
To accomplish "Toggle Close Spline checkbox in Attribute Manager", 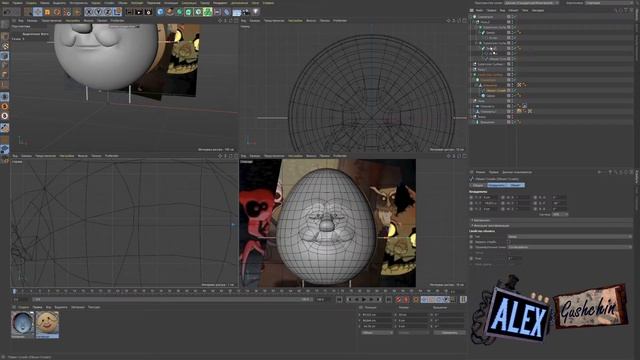I will point(509,242).
